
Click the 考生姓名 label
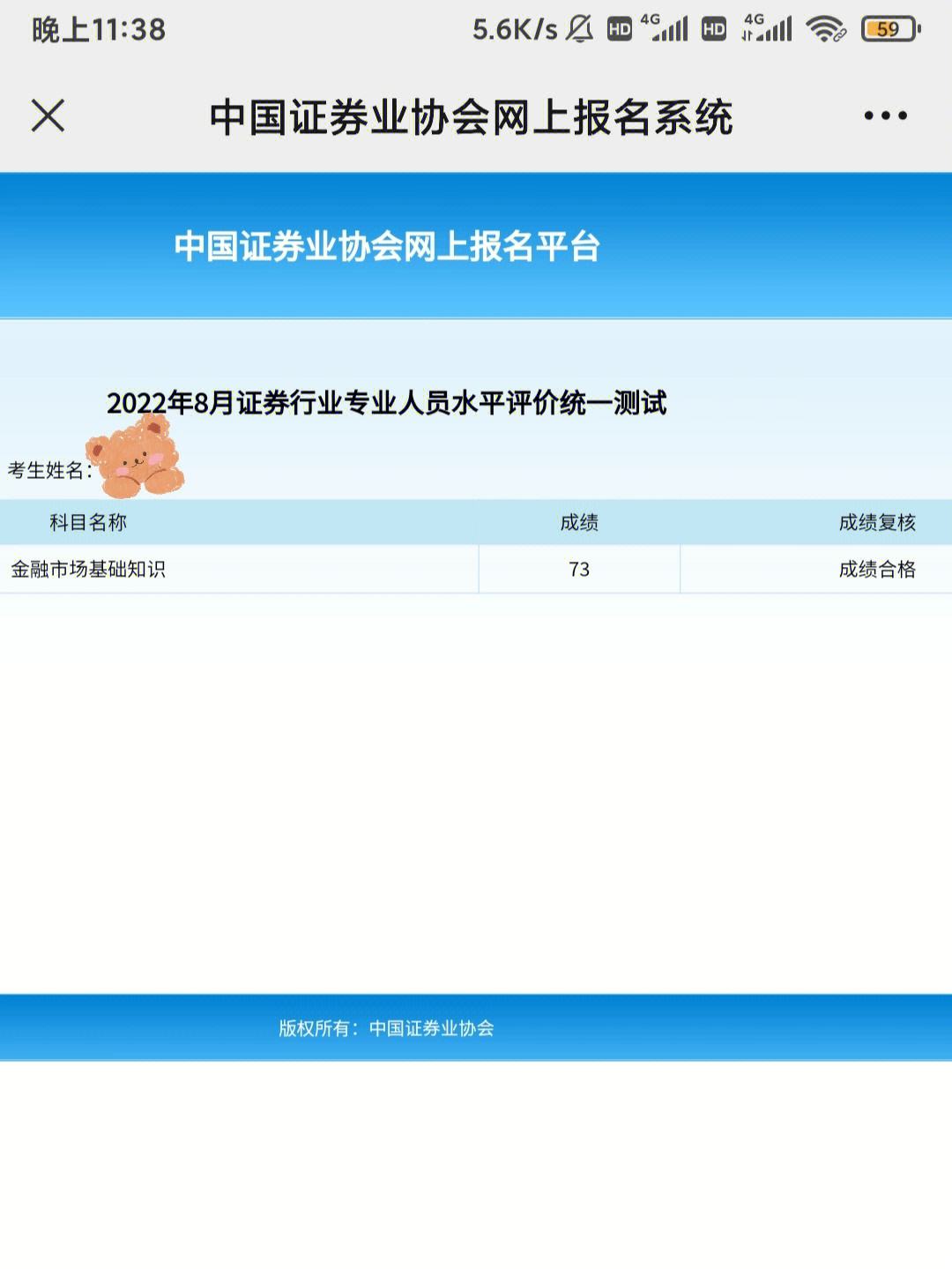click(48, 471)
